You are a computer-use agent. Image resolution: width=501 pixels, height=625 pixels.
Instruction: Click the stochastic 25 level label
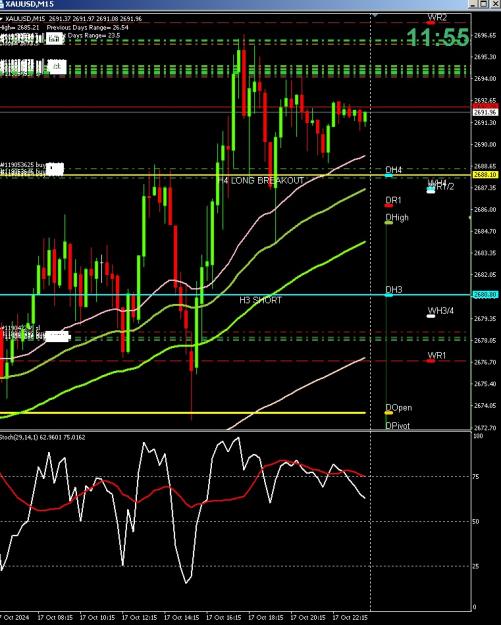tap(475, 566)
